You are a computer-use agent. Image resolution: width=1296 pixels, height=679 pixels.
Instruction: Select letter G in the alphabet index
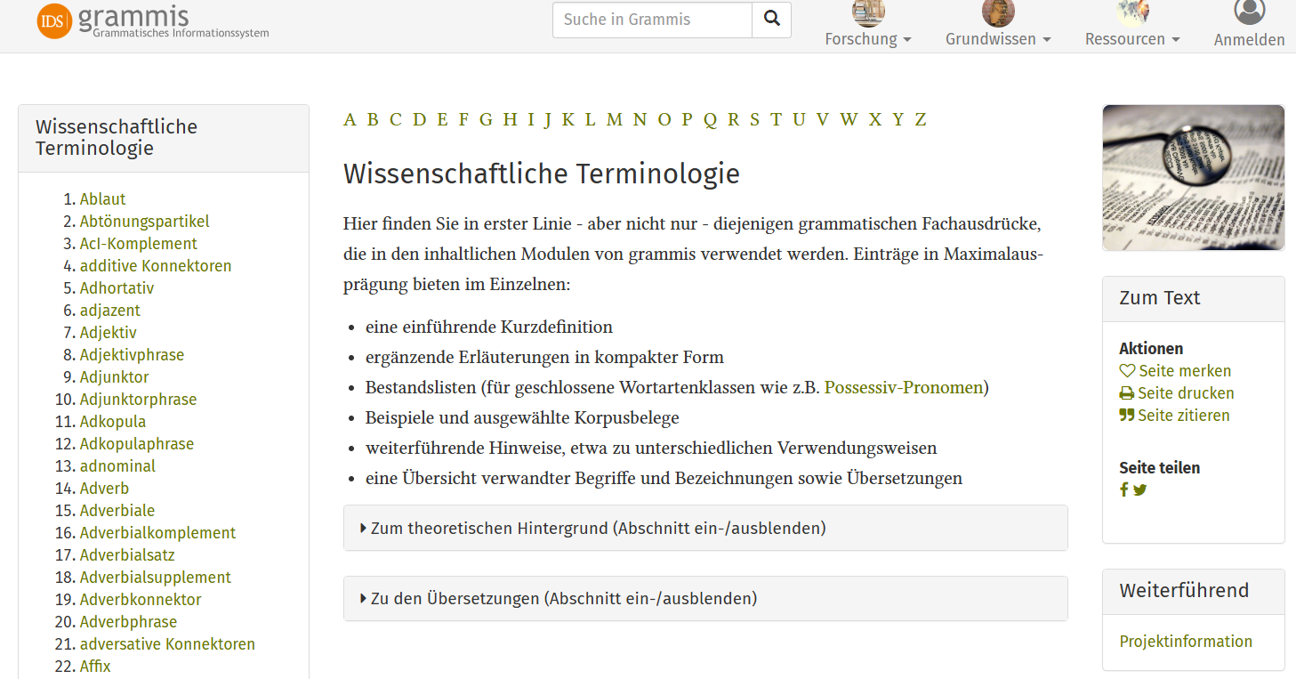tap(486, 119)
